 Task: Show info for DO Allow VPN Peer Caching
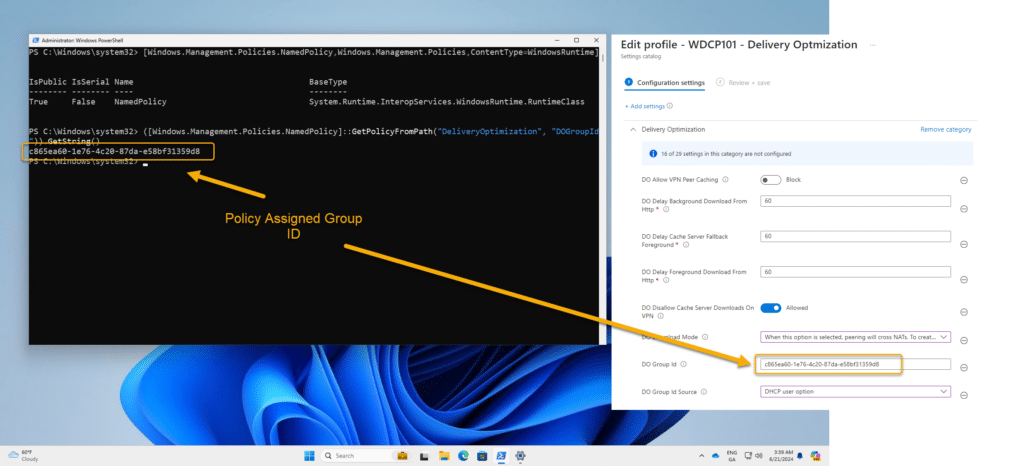pyautogui.click(x=726, y=179)
